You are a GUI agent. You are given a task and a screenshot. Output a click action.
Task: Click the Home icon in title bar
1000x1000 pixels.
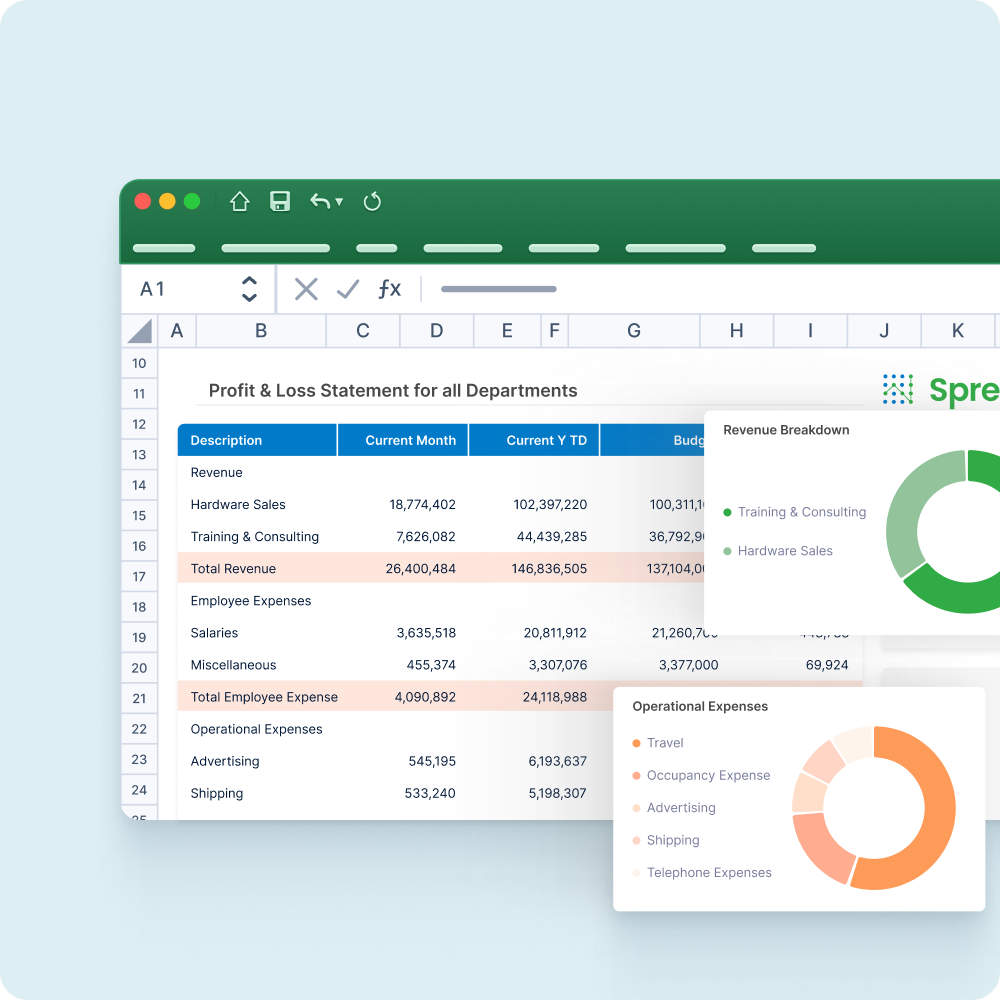pos(239,202)
